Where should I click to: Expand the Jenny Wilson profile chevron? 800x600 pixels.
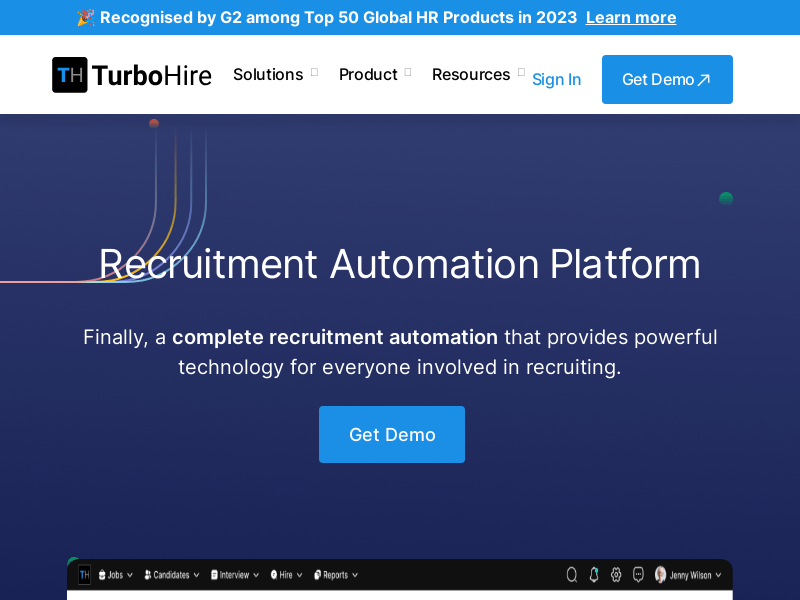pos(718,576)
